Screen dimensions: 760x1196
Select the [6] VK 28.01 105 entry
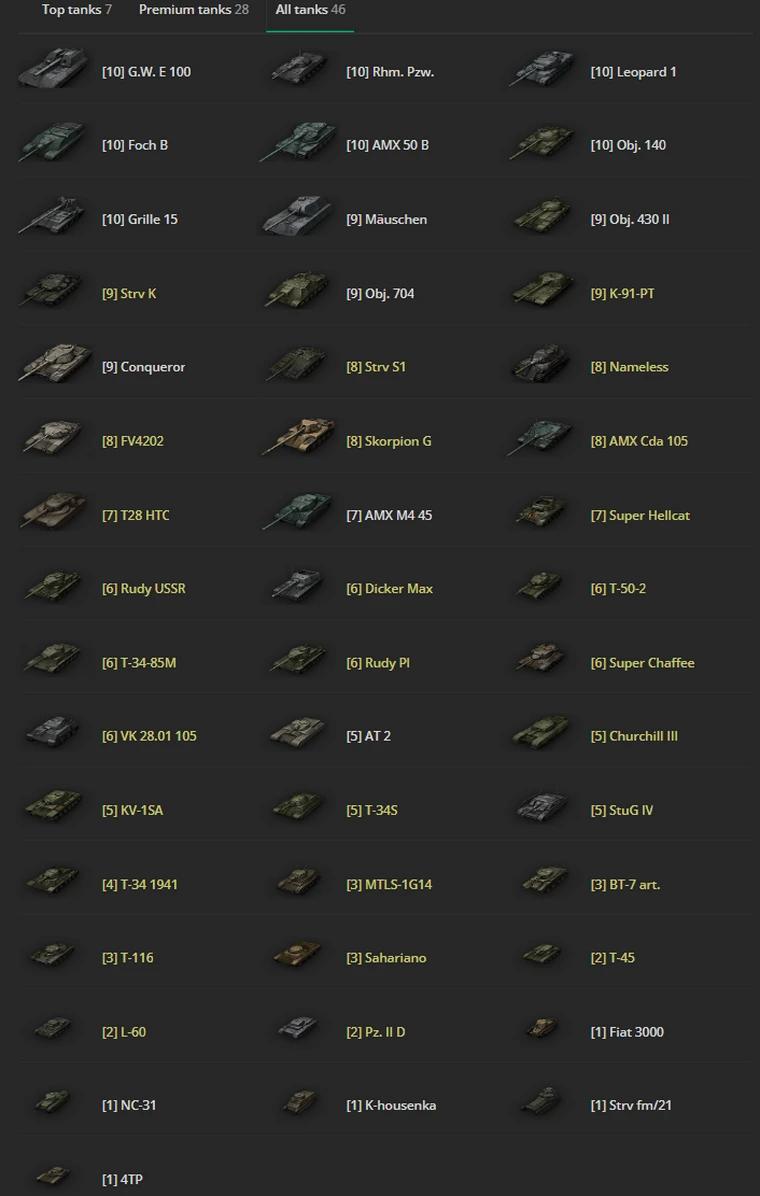[150, 736]
